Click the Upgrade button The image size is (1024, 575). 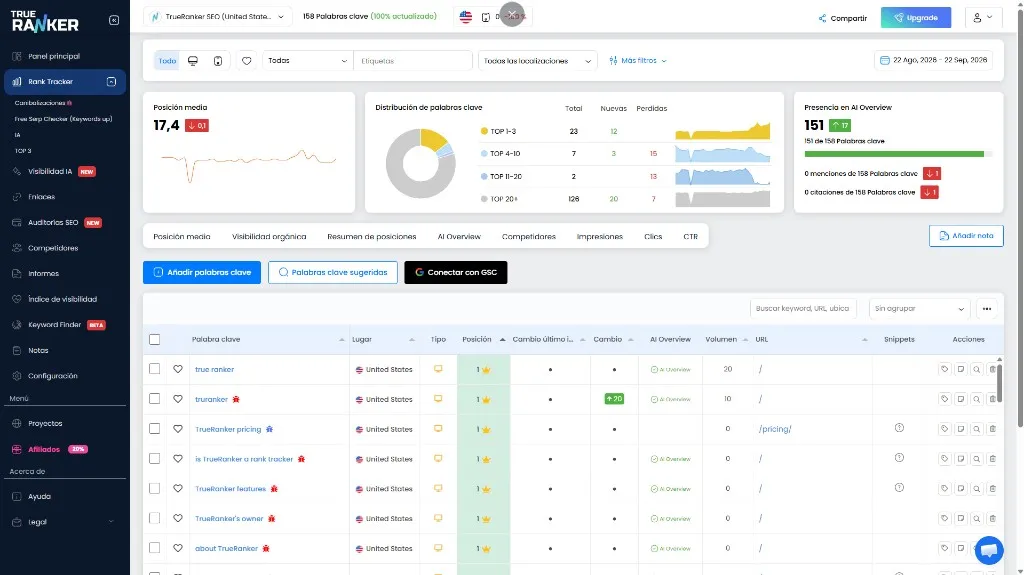coord(916,18)
